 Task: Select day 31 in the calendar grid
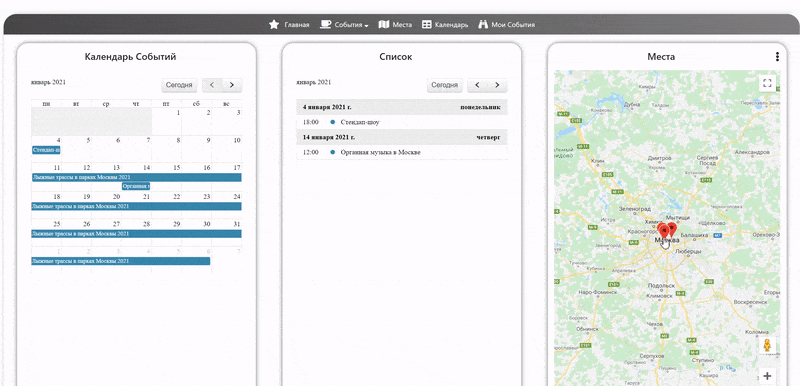pos(236,224)
